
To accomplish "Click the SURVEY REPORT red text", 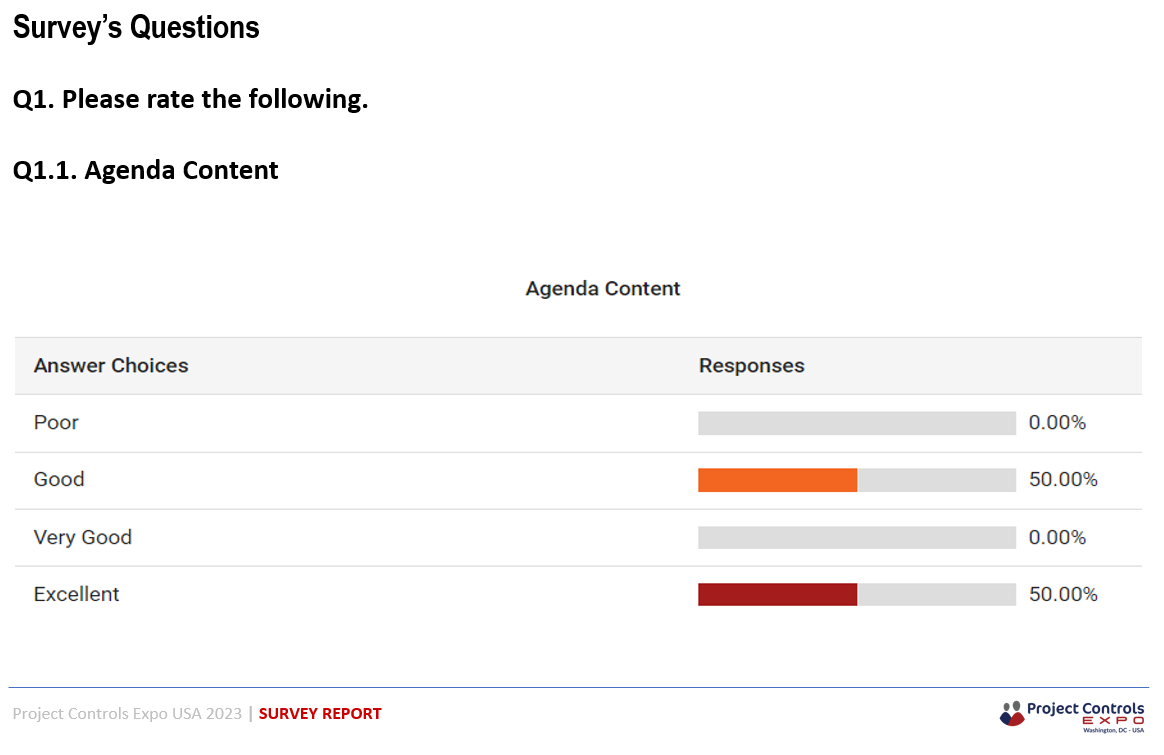I will (x=320, y=713).
